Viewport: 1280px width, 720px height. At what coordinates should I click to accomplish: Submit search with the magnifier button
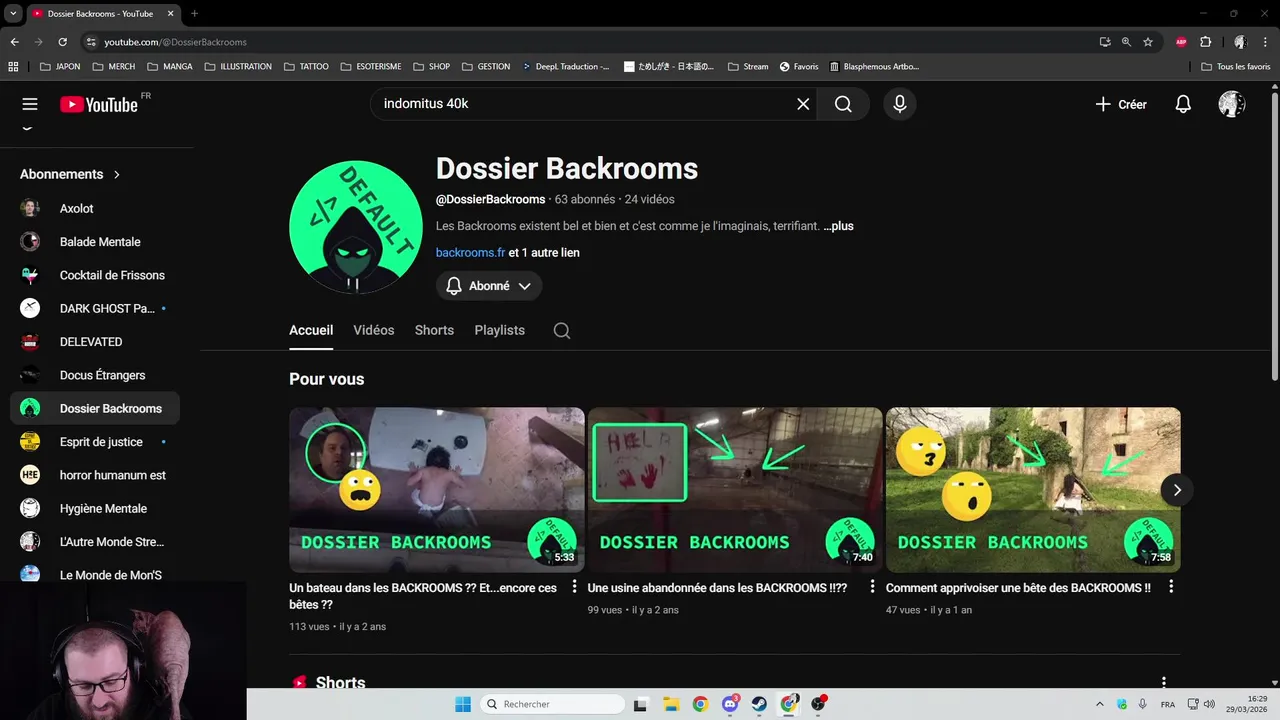843,104
